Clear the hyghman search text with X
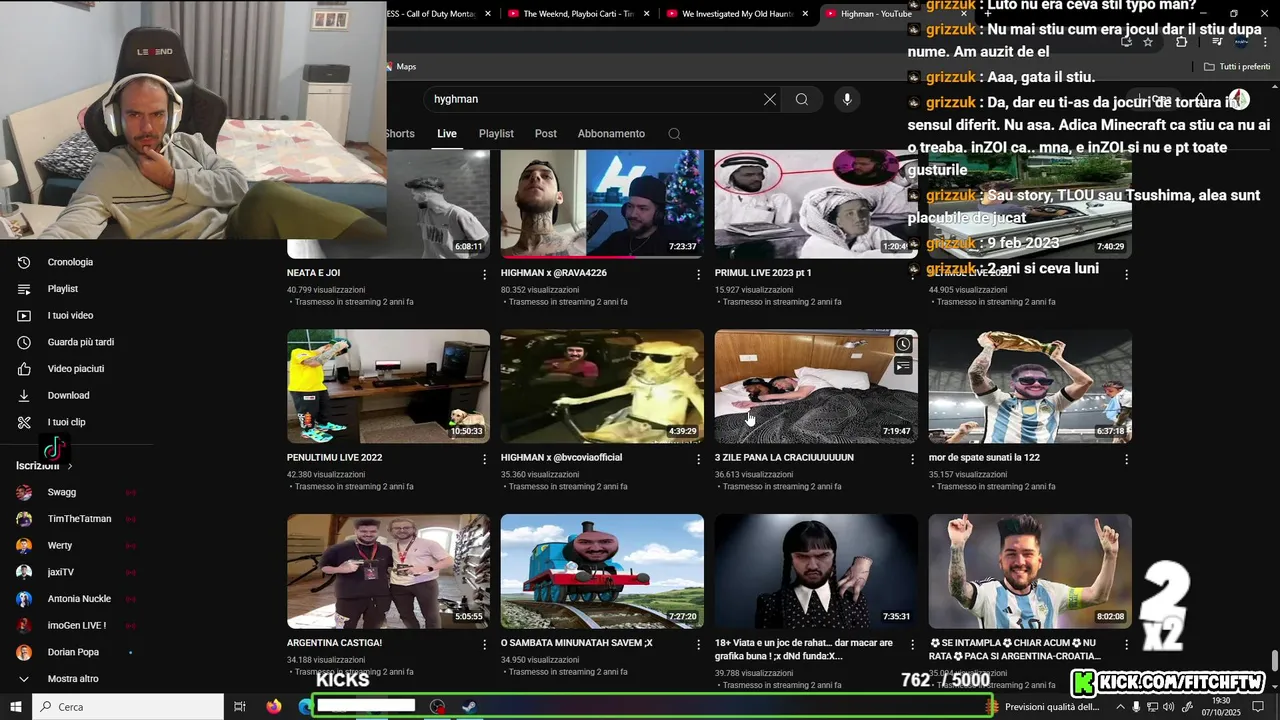 pyautogui.click(x=770, y=99)
